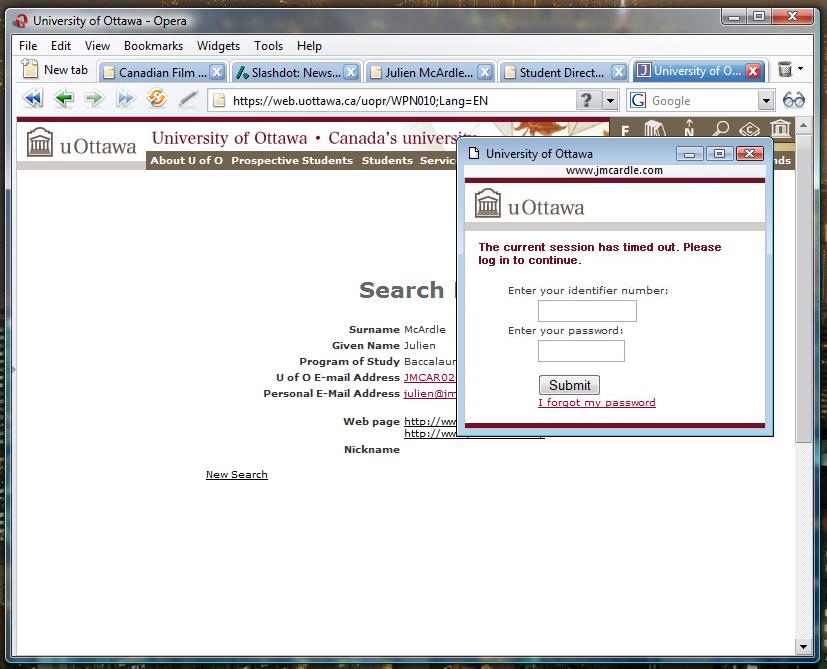Open the Help menu
The height and width of the screenshot is (669, 827).
pyautogui.click(x=309, y=46)
